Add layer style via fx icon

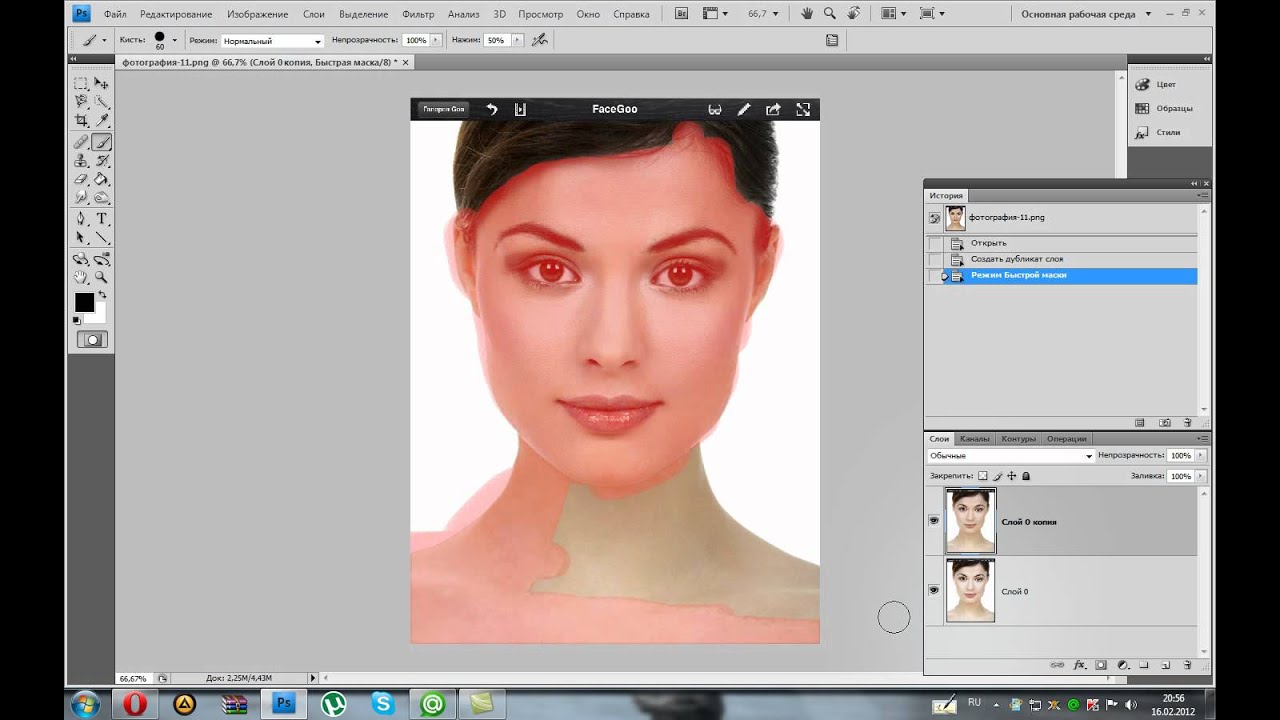click(1079, 665)
